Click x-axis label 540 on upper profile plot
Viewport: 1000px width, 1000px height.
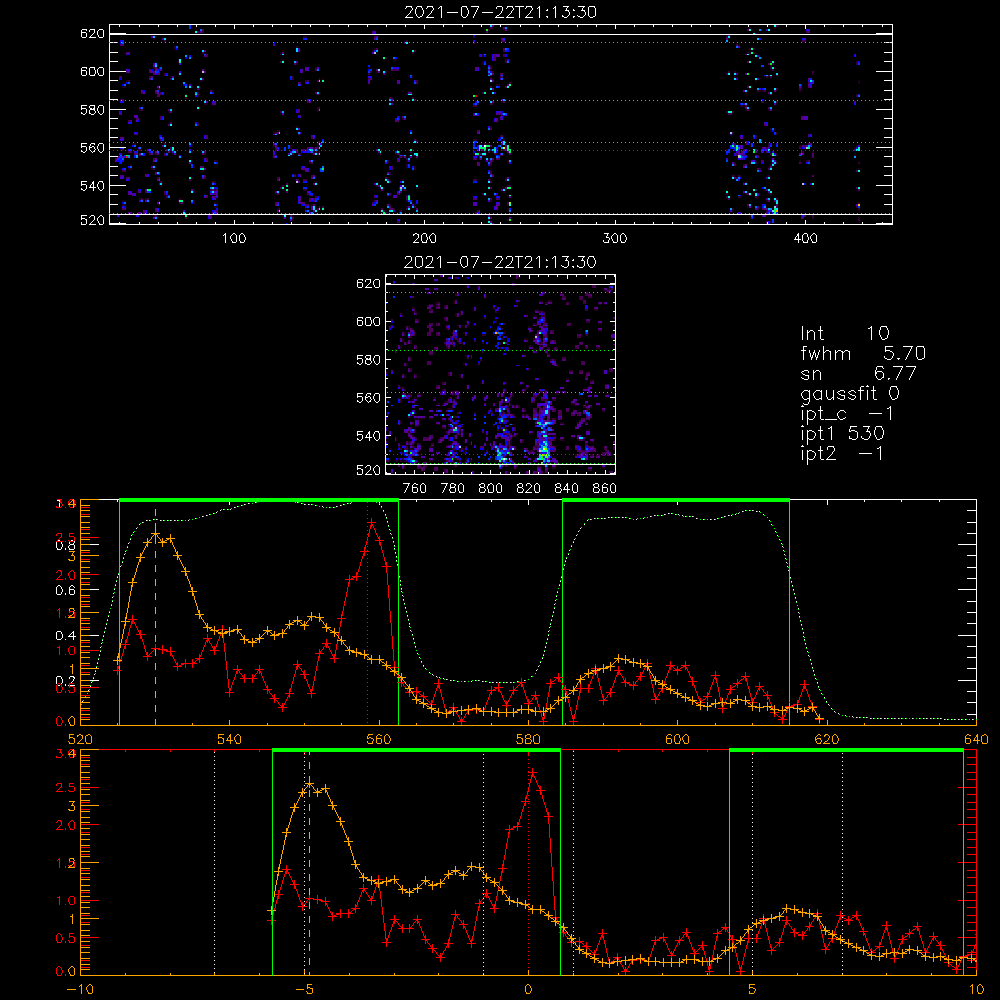pos(230,739)
